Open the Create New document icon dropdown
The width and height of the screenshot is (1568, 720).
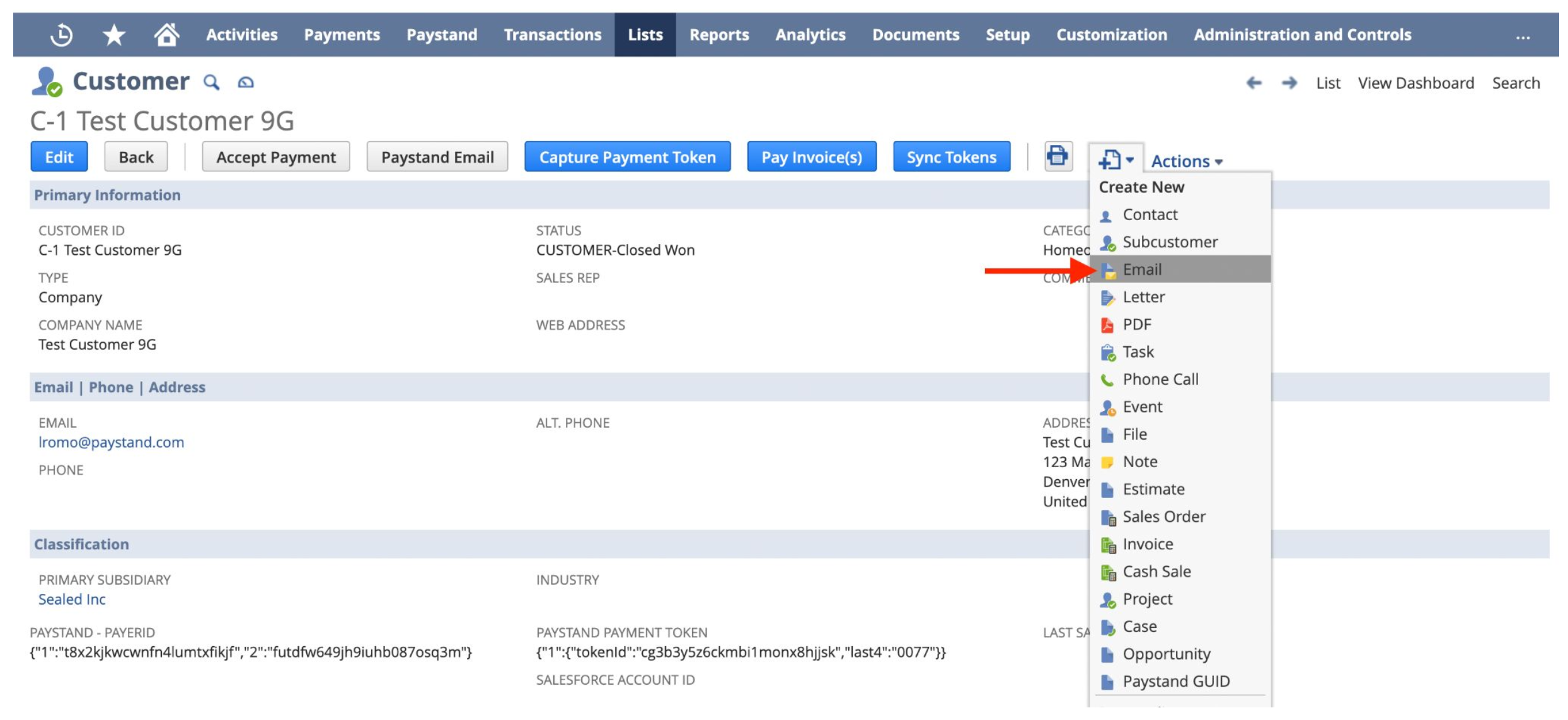pyautogui.click(x=1115, y=160)
